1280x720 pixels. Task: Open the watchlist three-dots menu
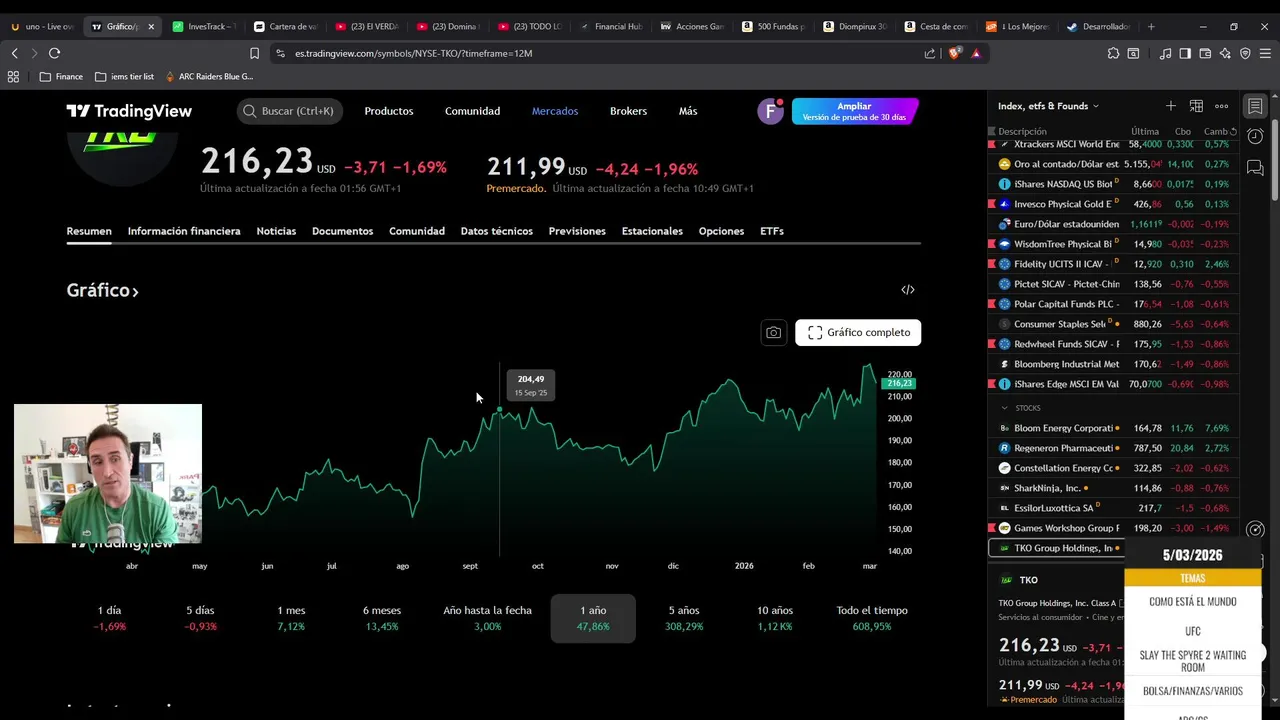click(x=1221, y=106)
